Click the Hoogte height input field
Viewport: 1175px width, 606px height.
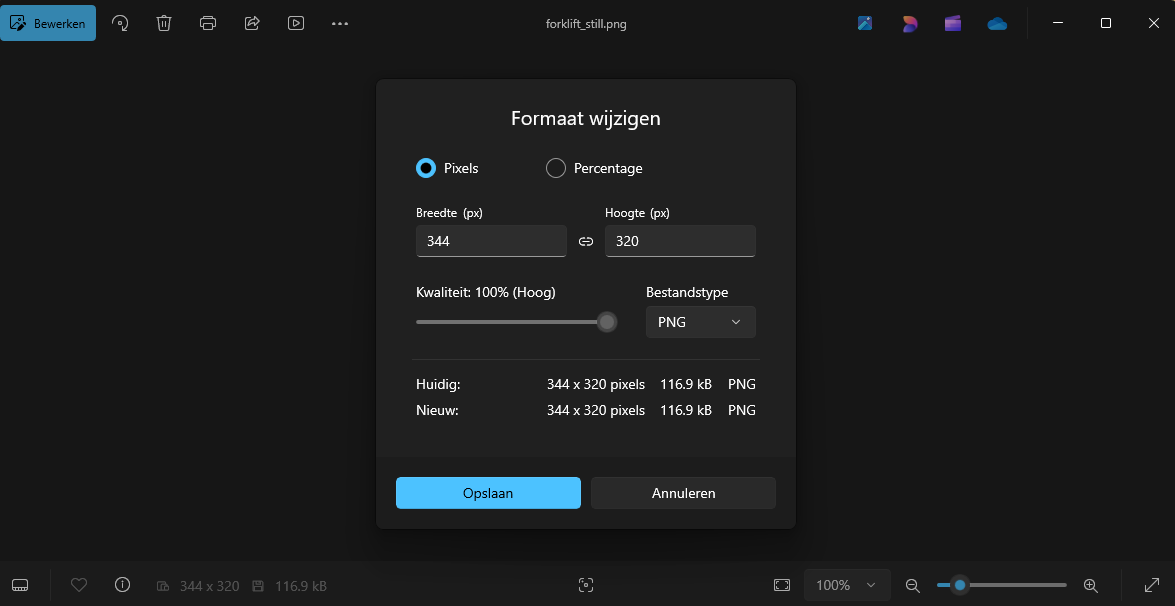tap(680, 241)
